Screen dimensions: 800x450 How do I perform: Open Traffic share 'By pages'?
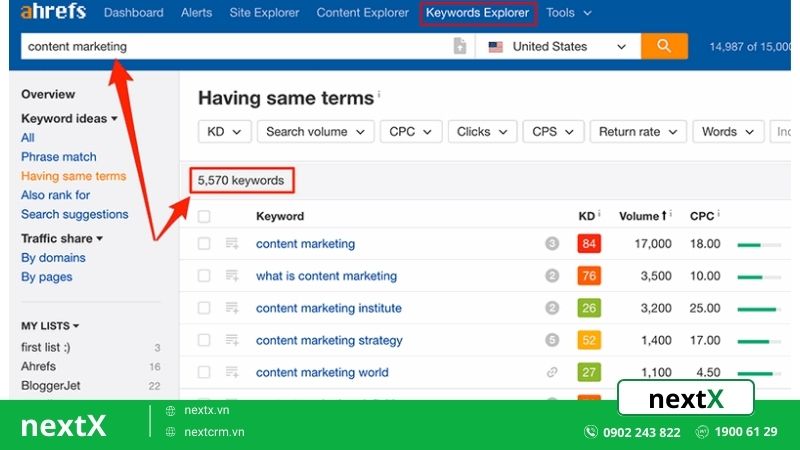(46, 277)
